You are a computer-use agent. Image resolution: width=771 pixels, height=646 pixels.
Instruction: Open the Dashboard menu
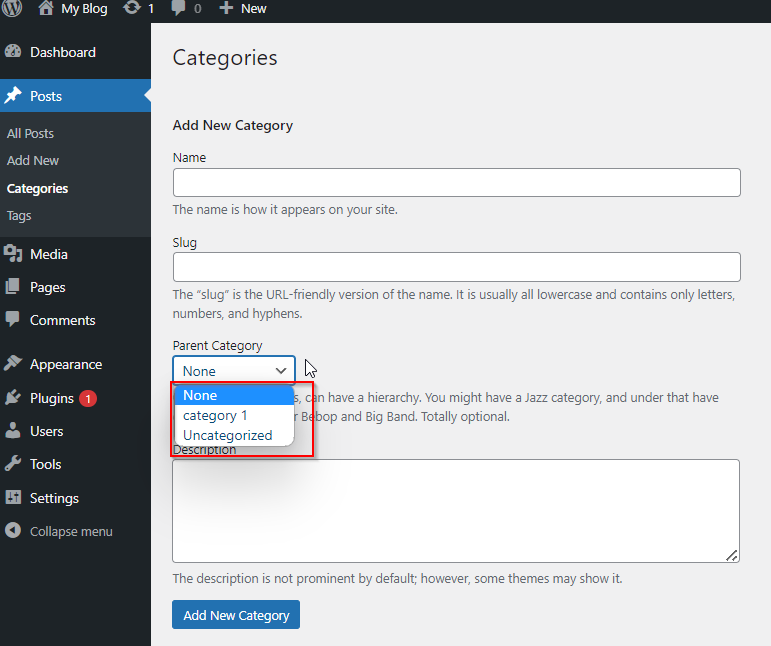click(x=63, y=52)
